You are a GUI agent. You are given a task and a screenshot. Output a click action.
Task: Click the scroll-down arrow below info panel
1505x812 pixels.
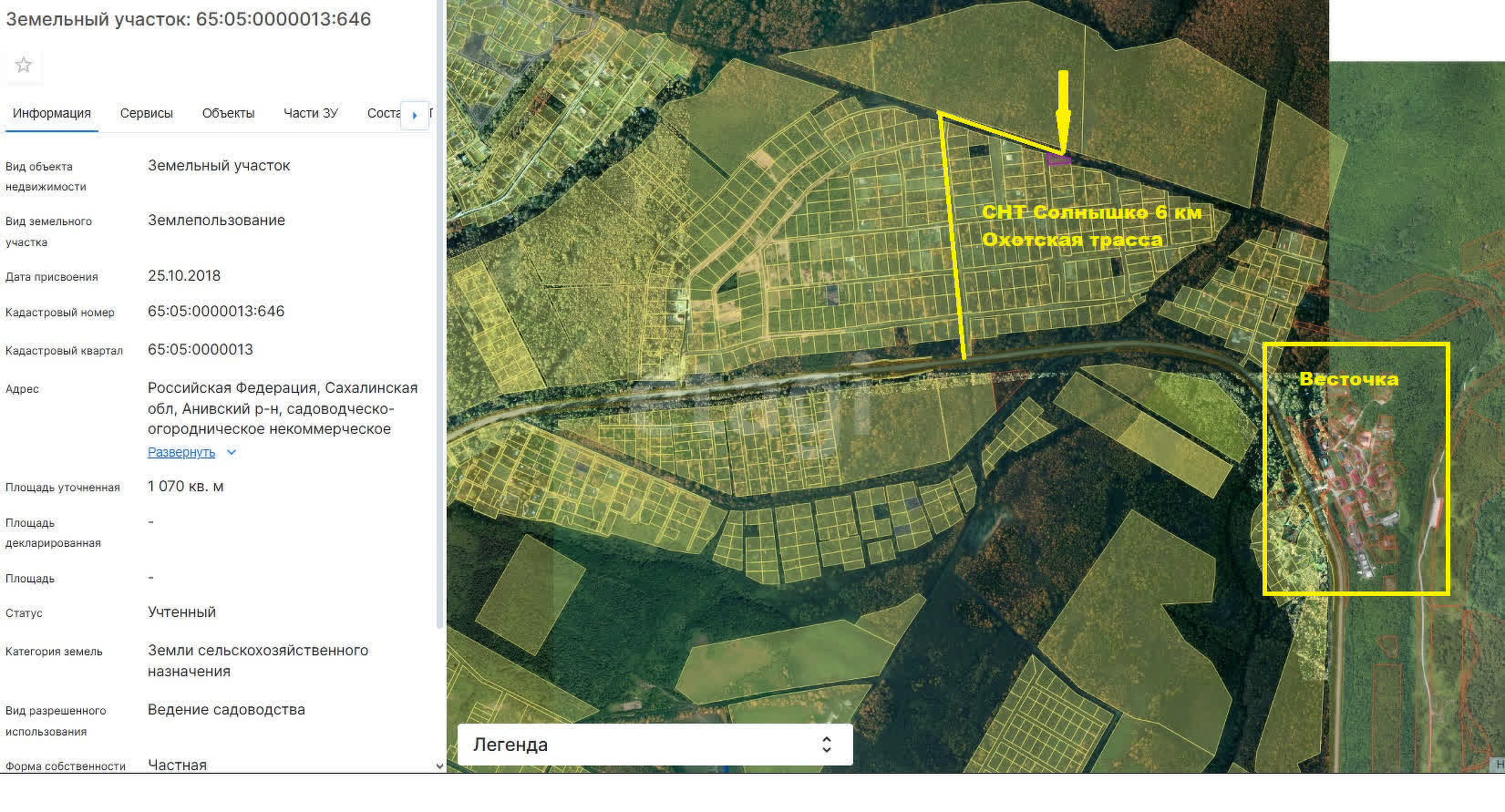440,766
